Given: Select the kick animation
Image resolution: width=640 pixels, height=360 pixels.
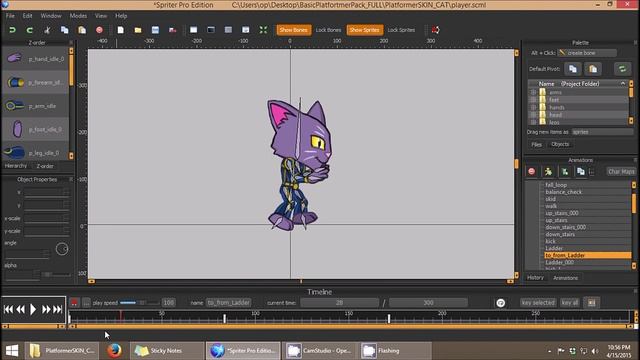Looking at the screenshot, I should 550,241.
